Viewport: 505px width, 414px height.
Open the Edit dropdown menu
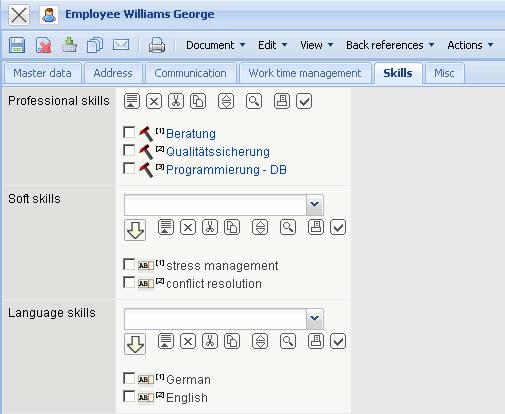272,45
